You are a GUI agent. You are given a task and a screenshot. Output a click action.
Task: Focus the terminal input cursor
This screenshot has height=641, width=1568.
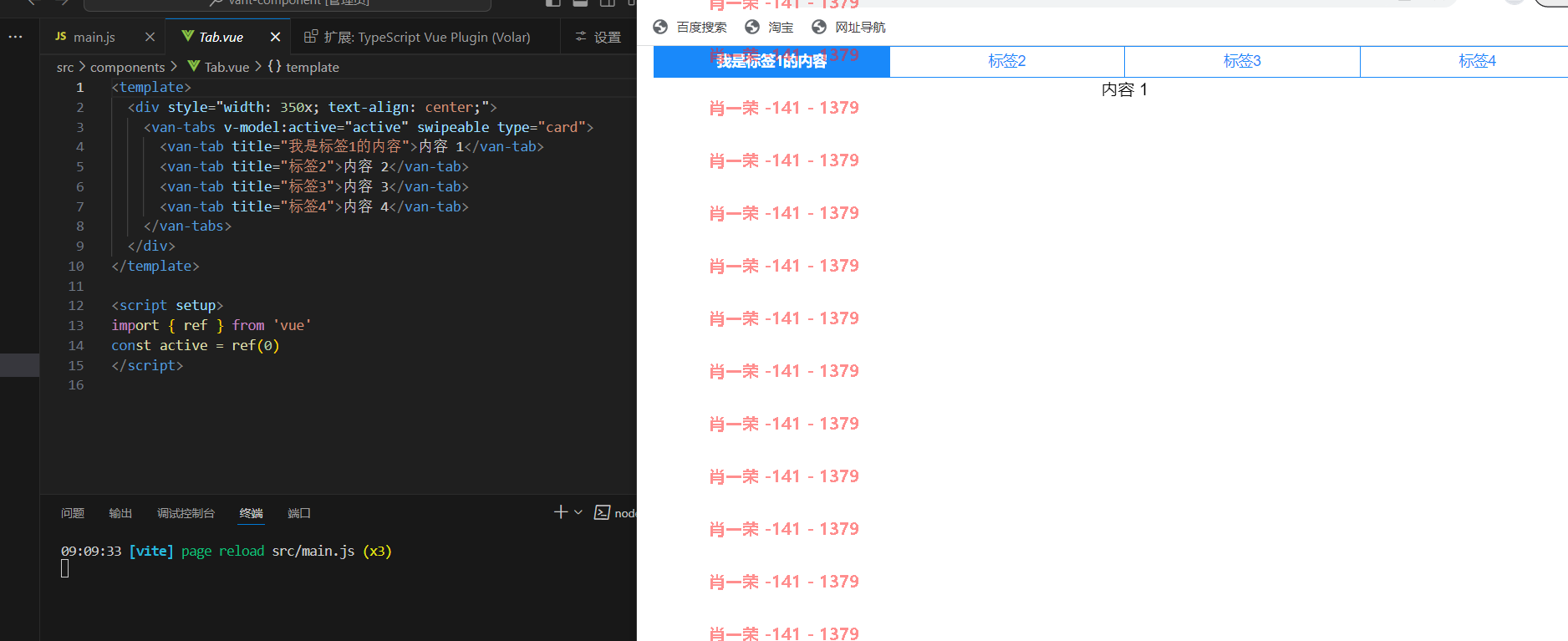click(x=64, y=569)
